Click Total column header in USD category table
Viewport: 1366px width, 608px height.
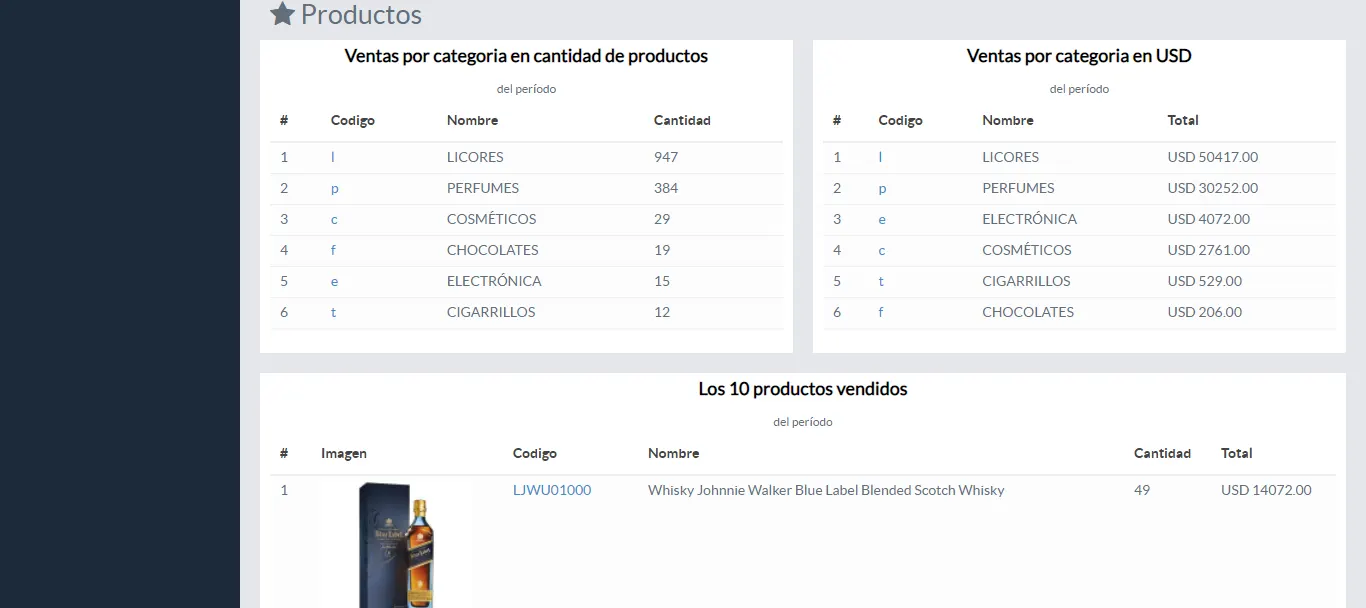[x=1182, y=120]
